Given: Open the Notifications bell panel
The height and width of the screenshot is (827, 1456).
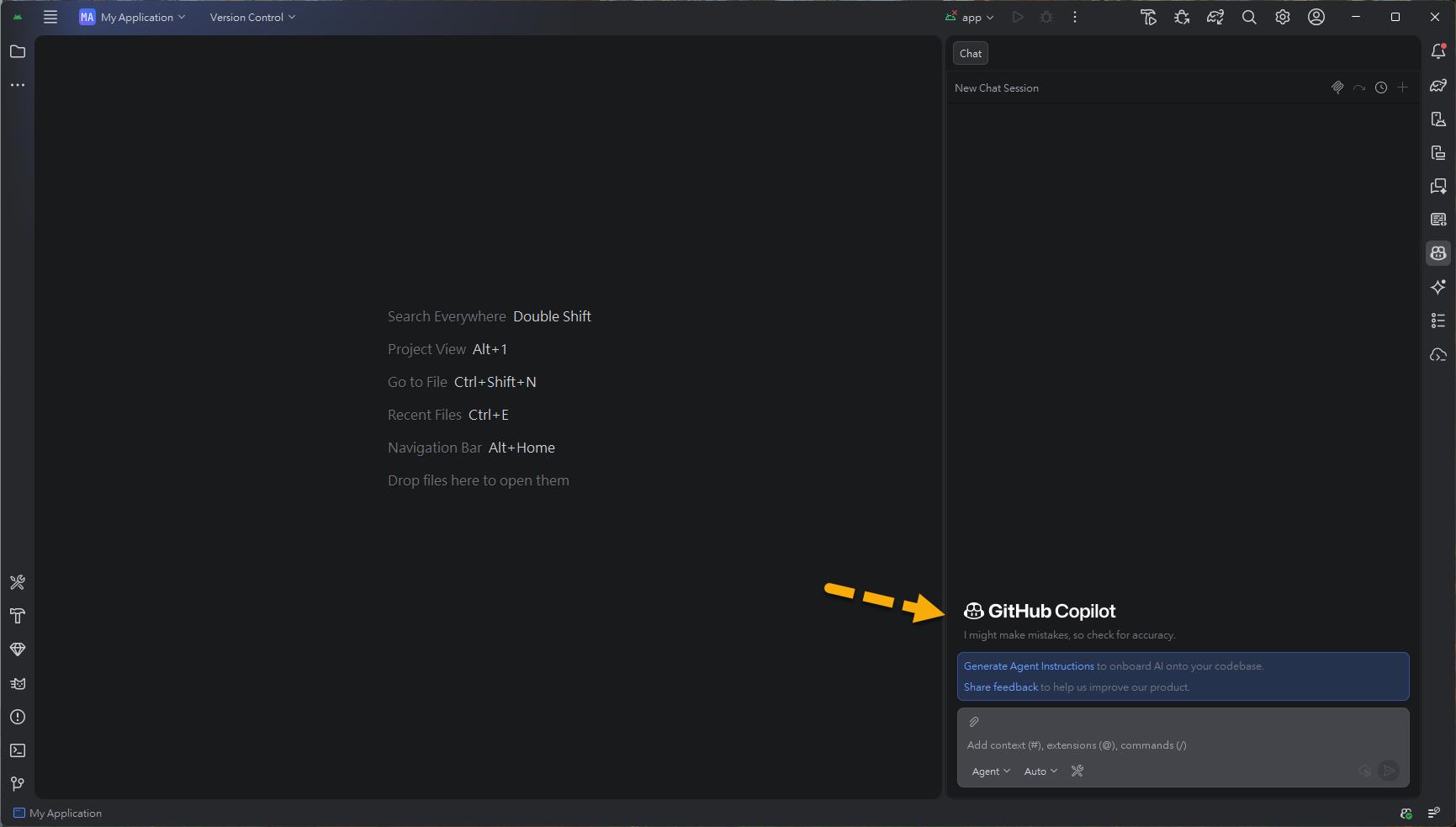Looking at the screenshot, I should coord(1438,51).
